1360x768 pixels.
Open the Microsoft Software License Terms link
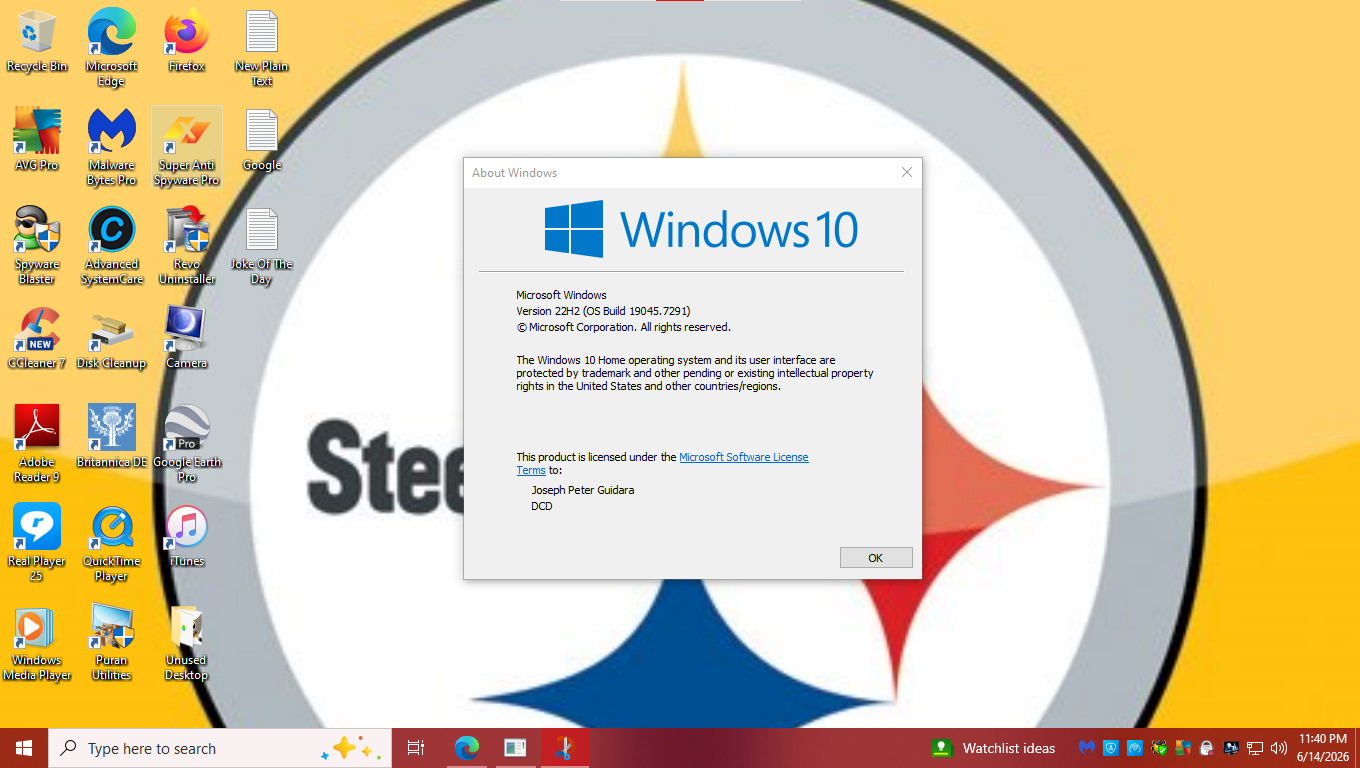tap(743, 457)
